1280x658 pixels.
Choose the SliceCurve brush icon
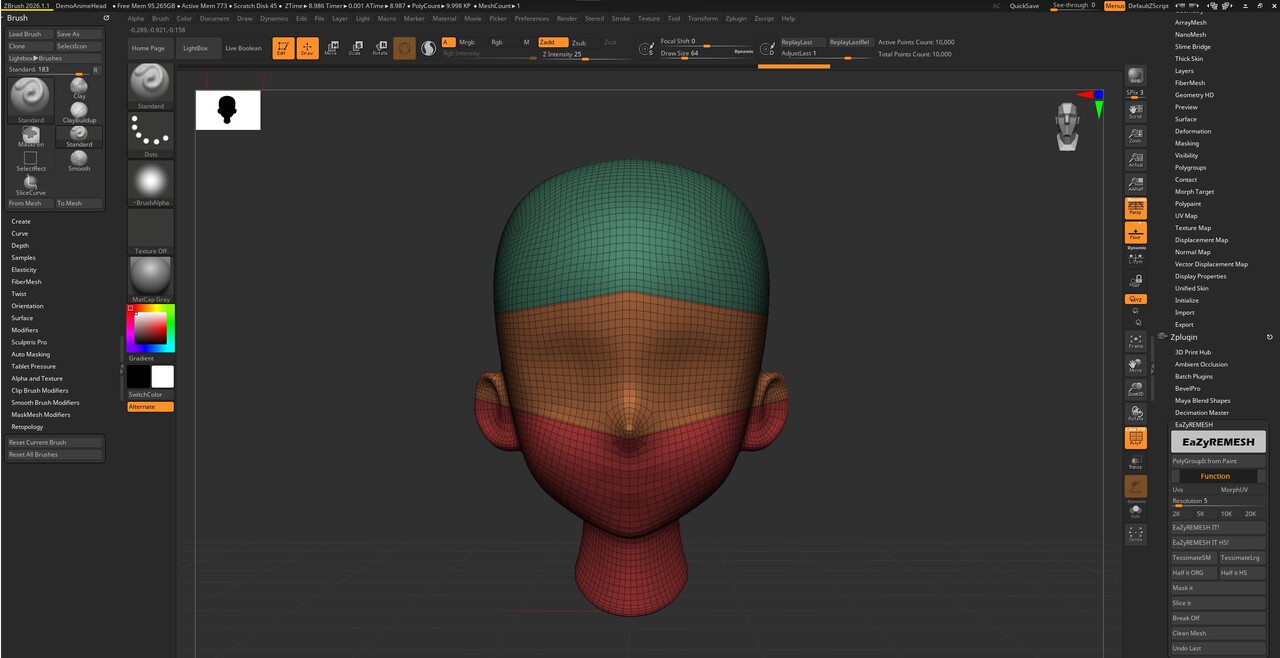(31, 183)
